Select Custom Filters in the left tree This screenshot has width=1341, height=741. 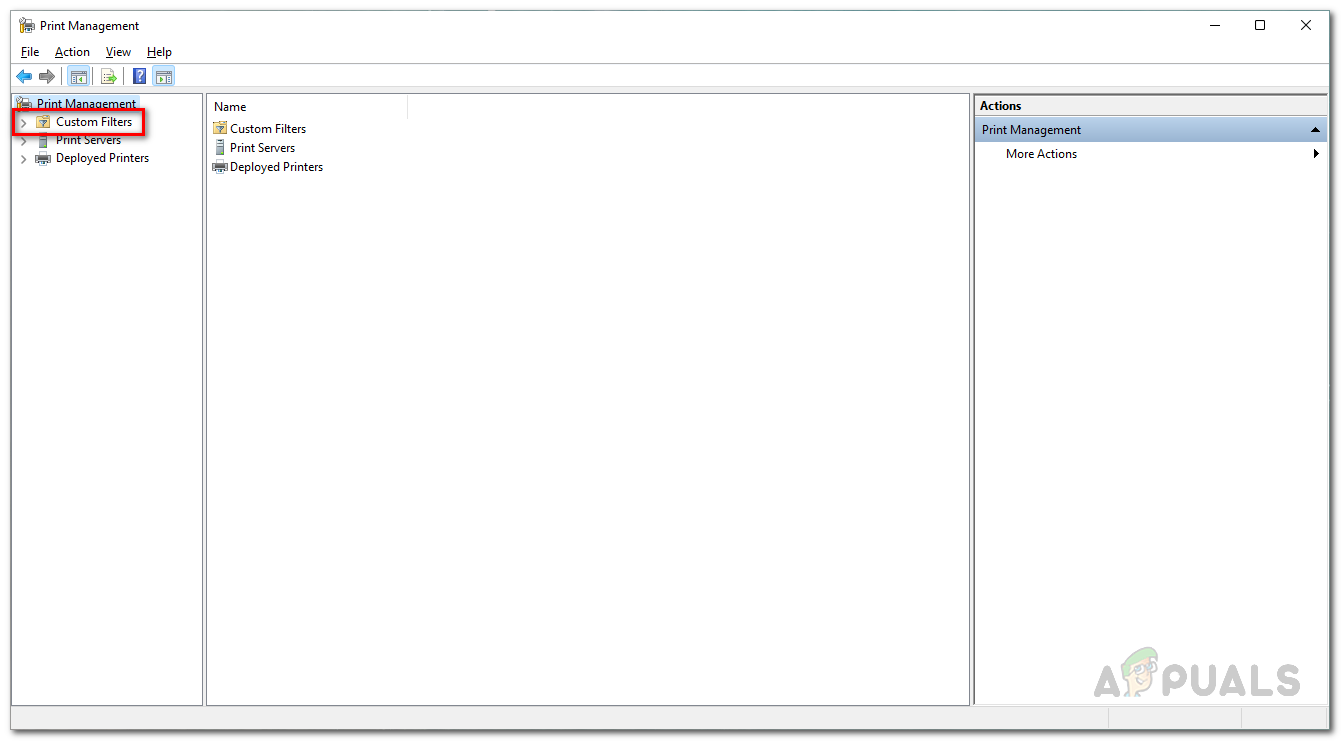(x=94, y=122)
